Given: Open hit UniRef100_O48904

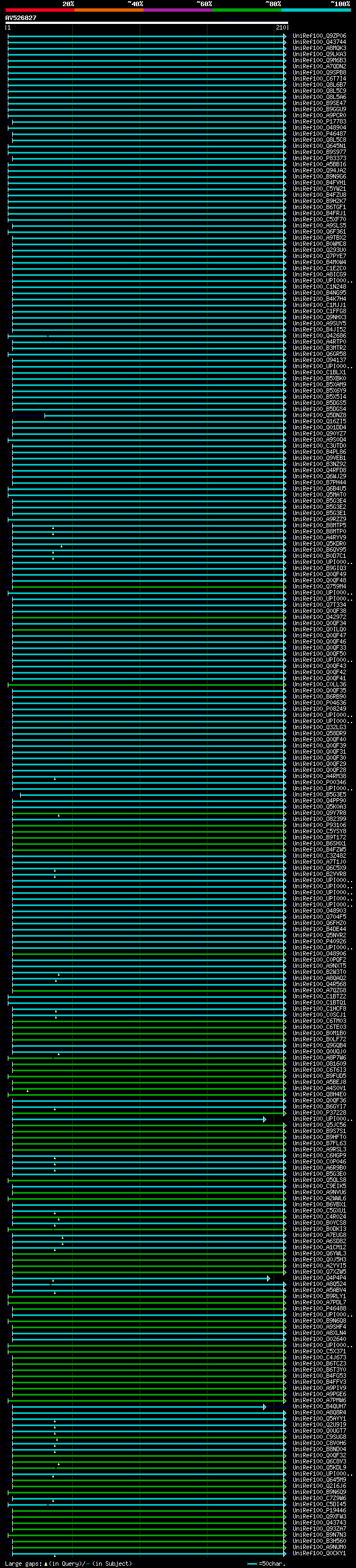Looking at the screenshot, I should click(x=319, y=128).
